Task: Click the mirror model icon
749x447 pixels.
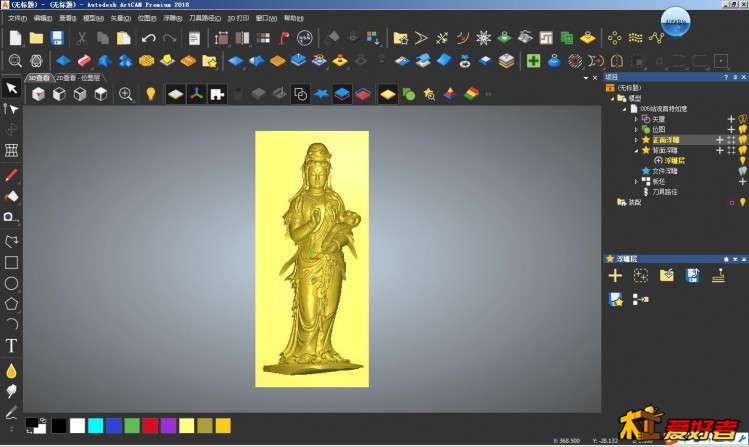Action: [x=242, y=38]
